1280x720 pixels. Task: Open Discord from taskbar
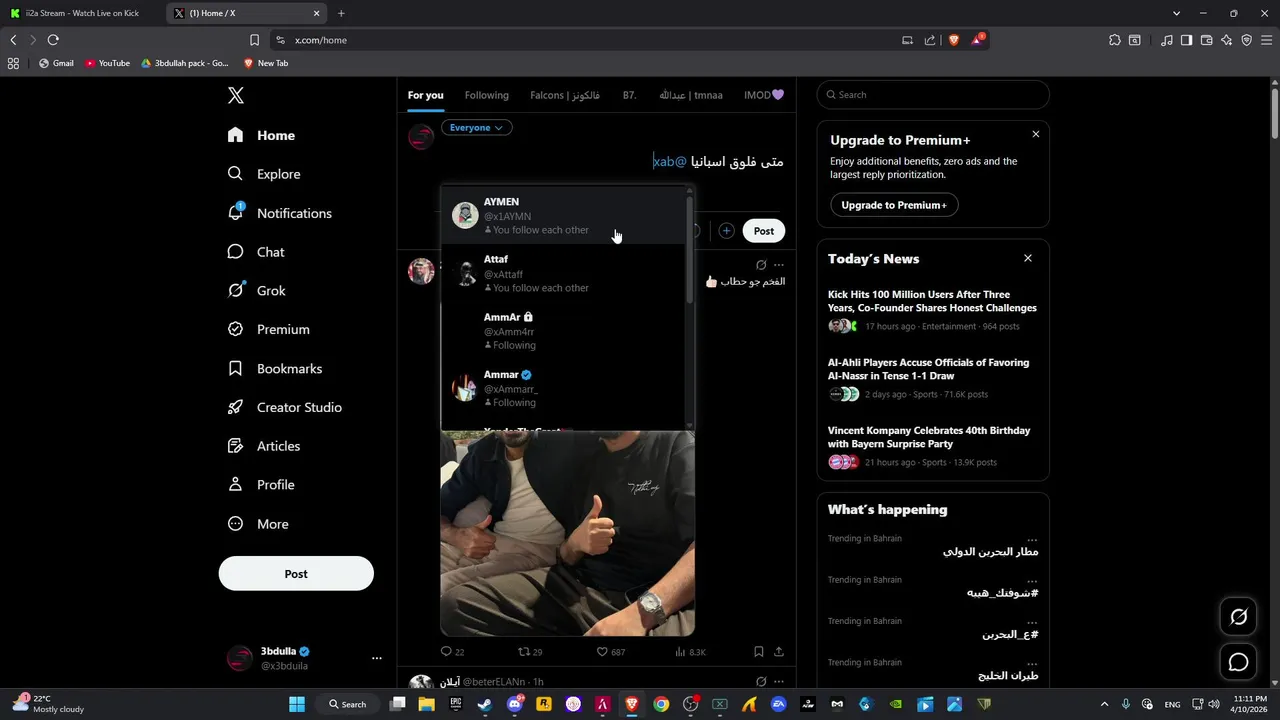point(515,704)
